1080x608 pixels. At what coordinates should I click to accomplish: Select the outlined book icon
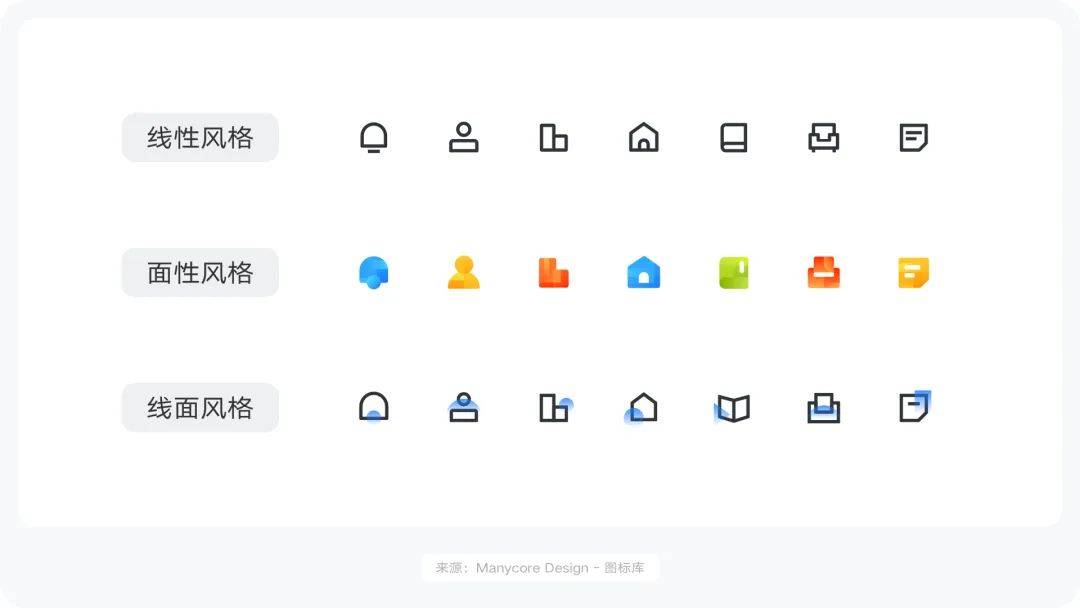pyautogui.click(x=733, y=138)
